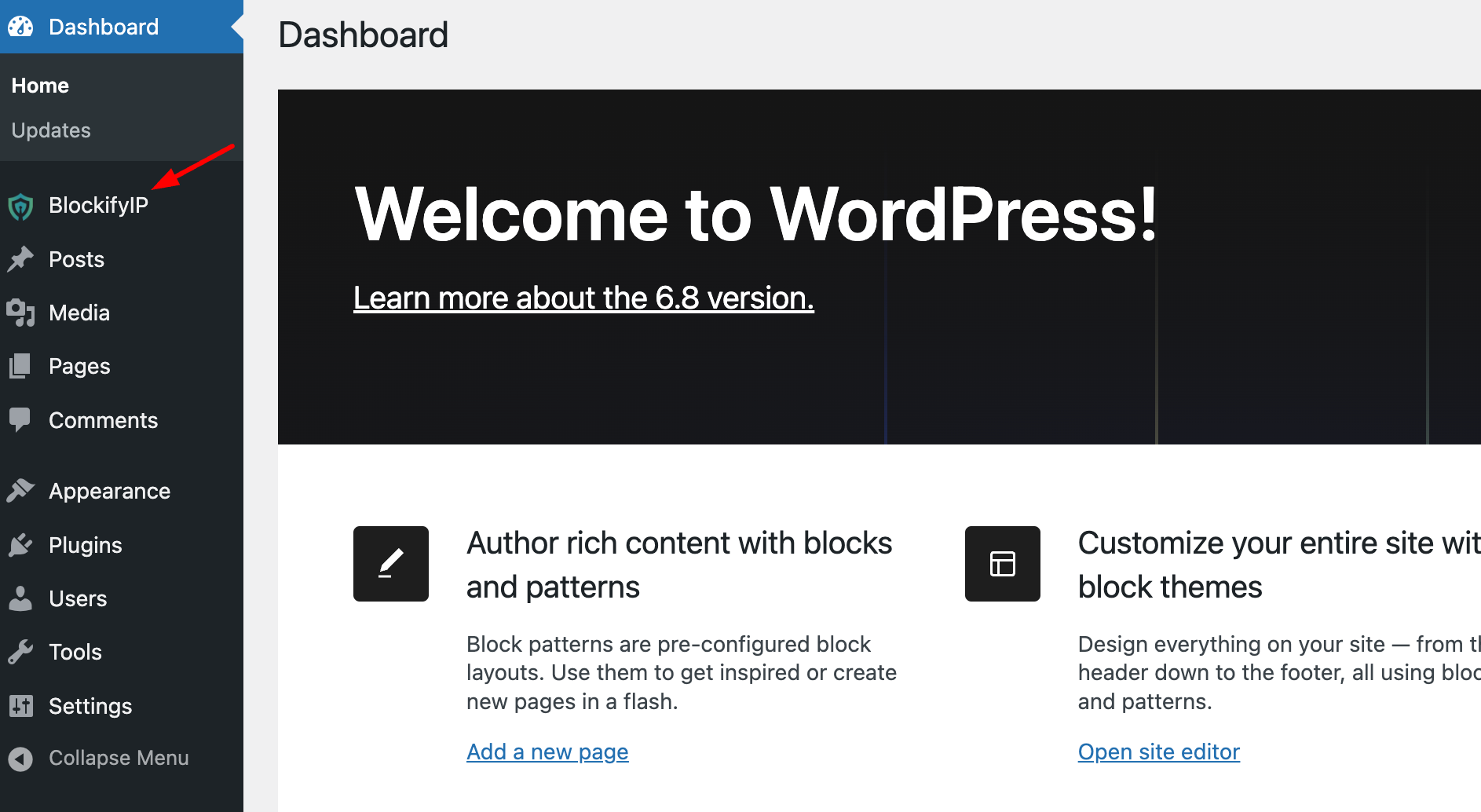Click the 'Welcome to WordPress!' heading
This screenshot has height=812, width=1481.
[755, 214]
